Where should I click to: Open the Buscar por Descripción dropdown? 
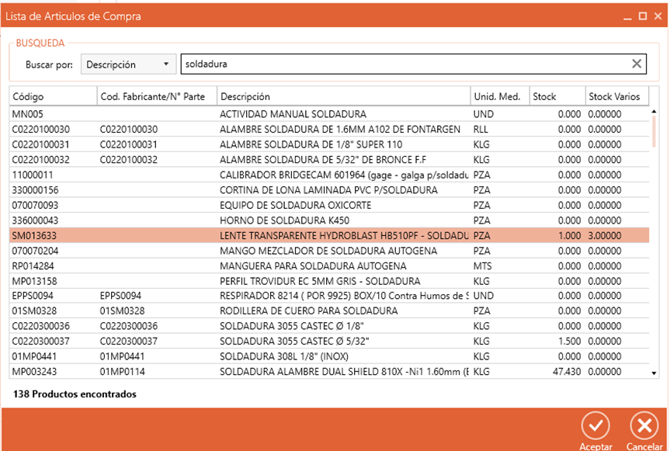[x=129, y=65]
